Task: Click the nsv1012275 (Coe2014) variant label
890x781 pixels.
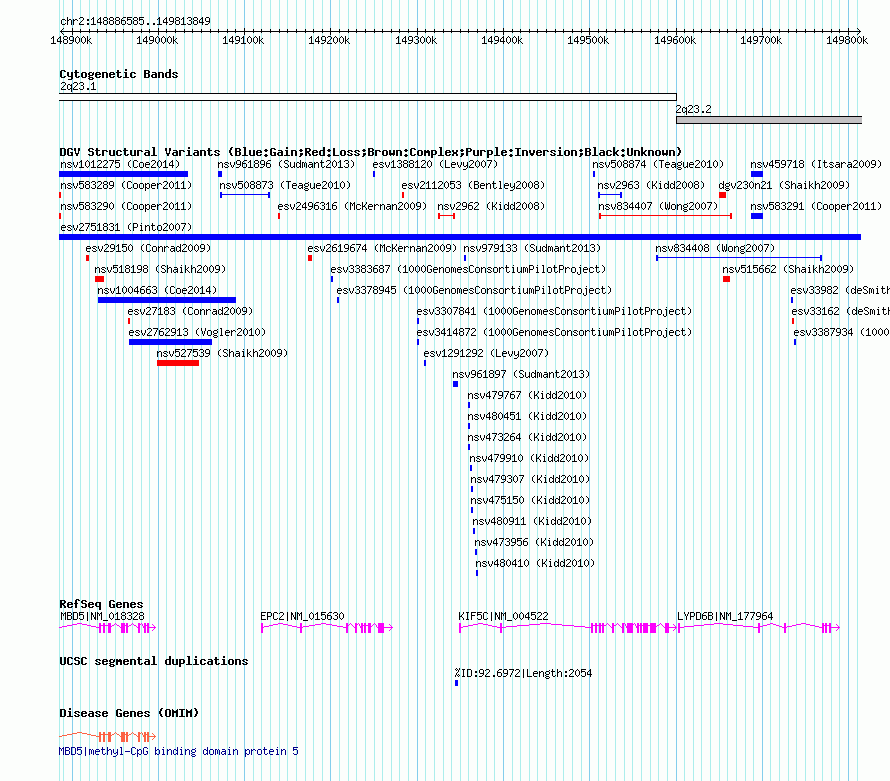Action: (120, 164)
